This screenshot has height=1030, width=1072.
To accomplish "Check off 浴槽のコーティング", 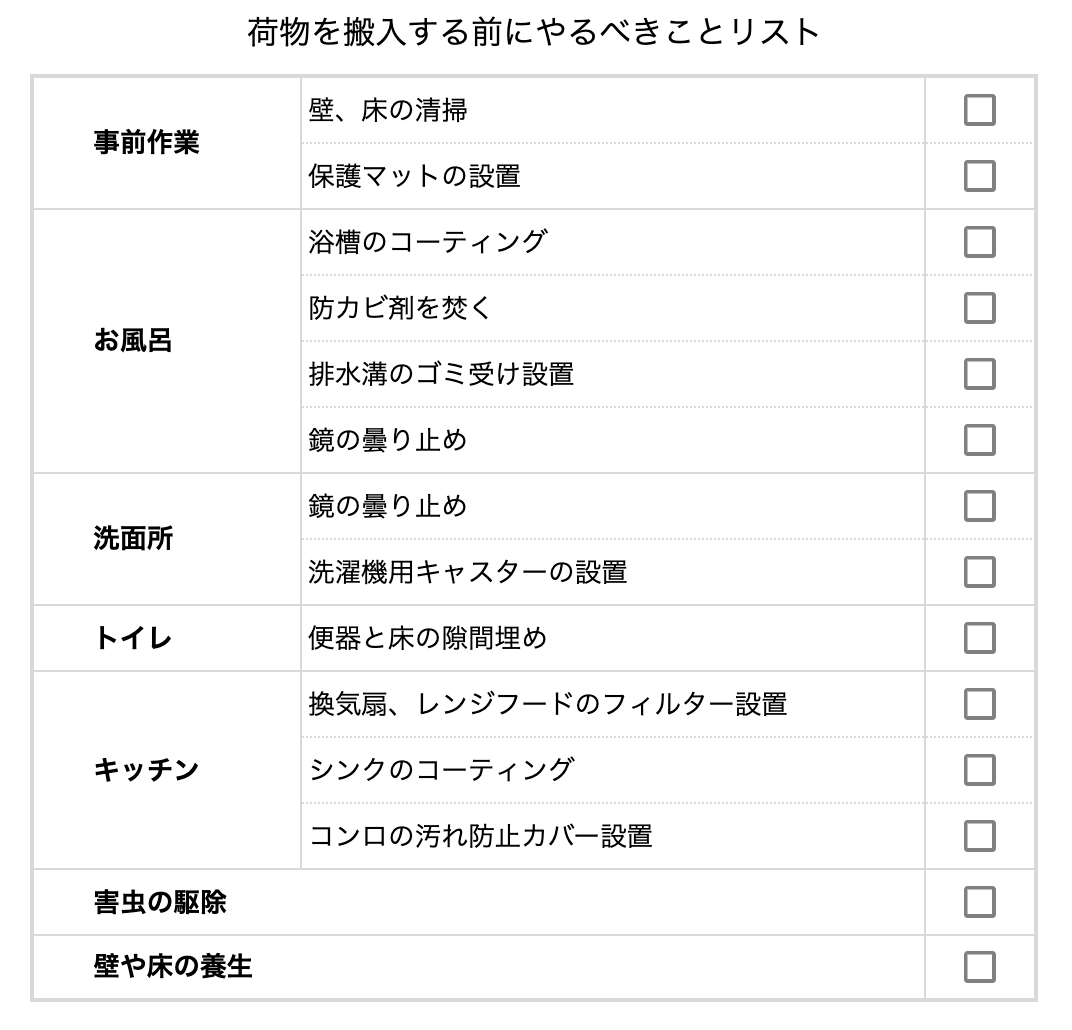I will (979, 242).
